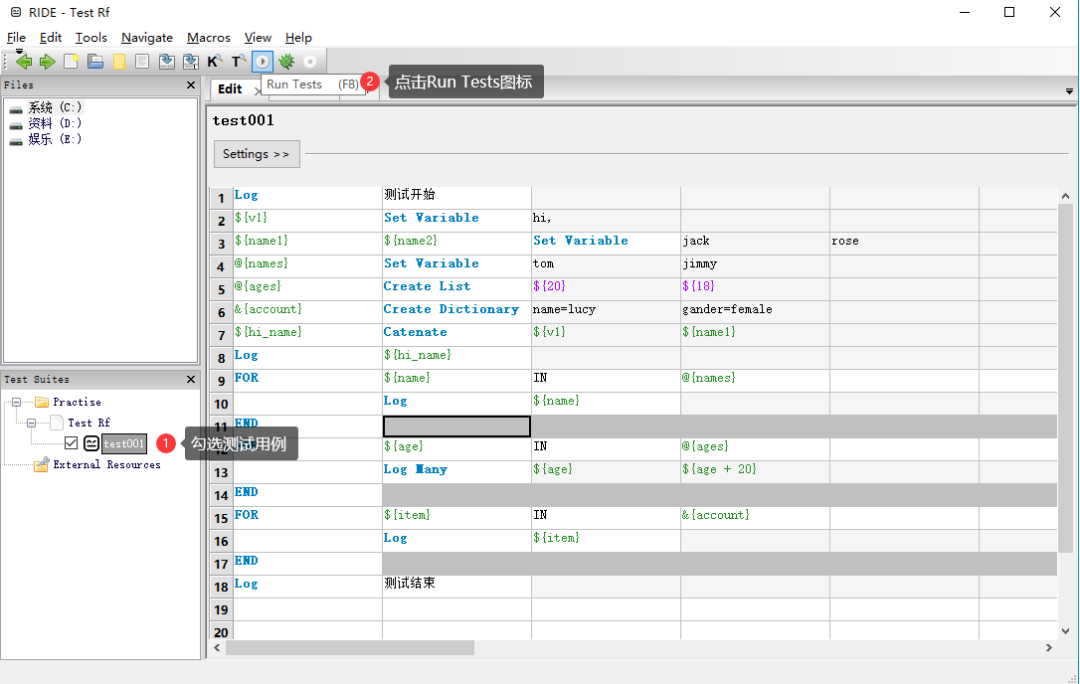1080x684 pixels.
Task: Select row header number 5
Action: point(221,290)
